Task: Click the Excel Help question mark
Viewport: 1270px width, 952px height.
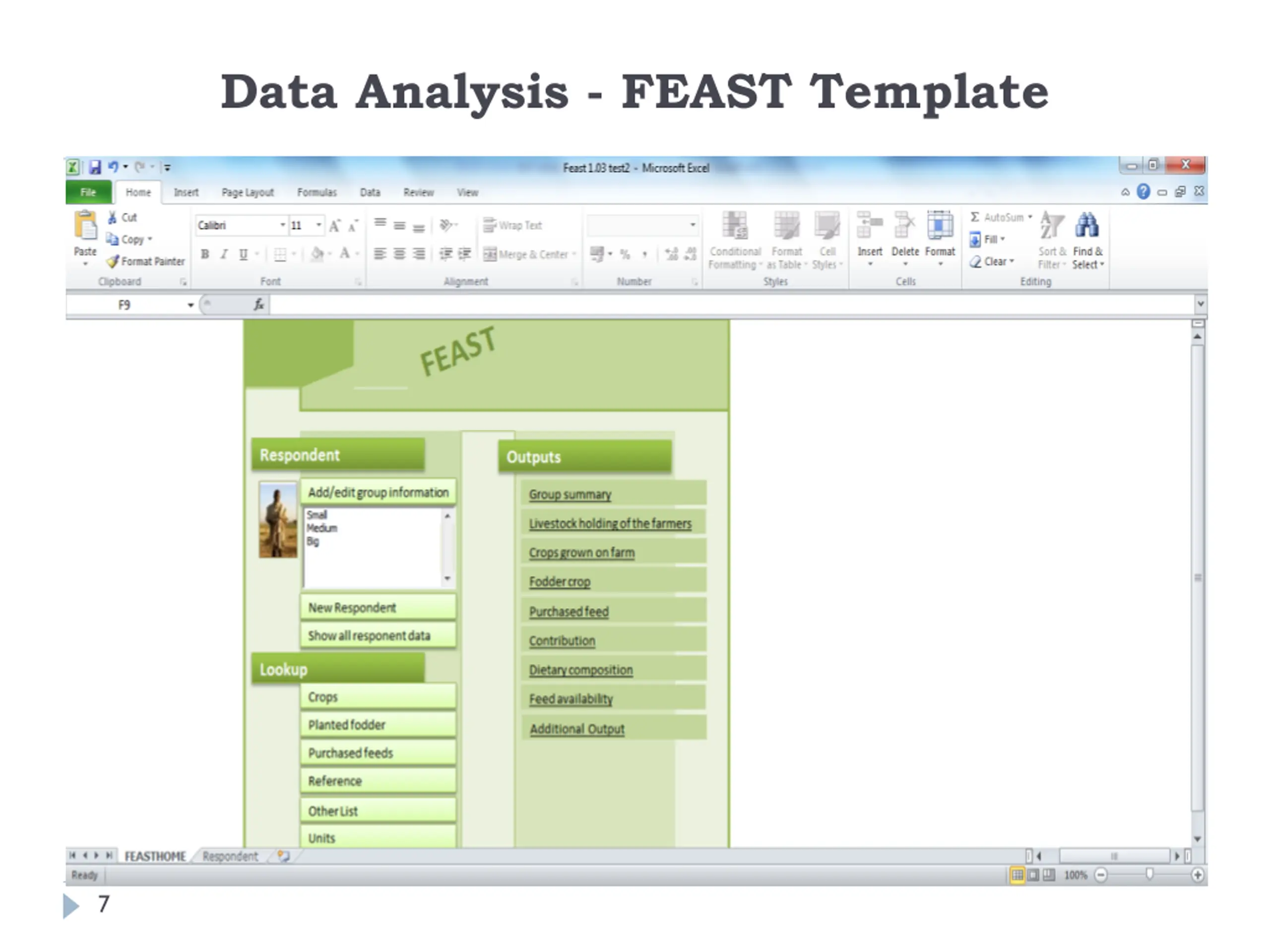Action: (1143, 192)
